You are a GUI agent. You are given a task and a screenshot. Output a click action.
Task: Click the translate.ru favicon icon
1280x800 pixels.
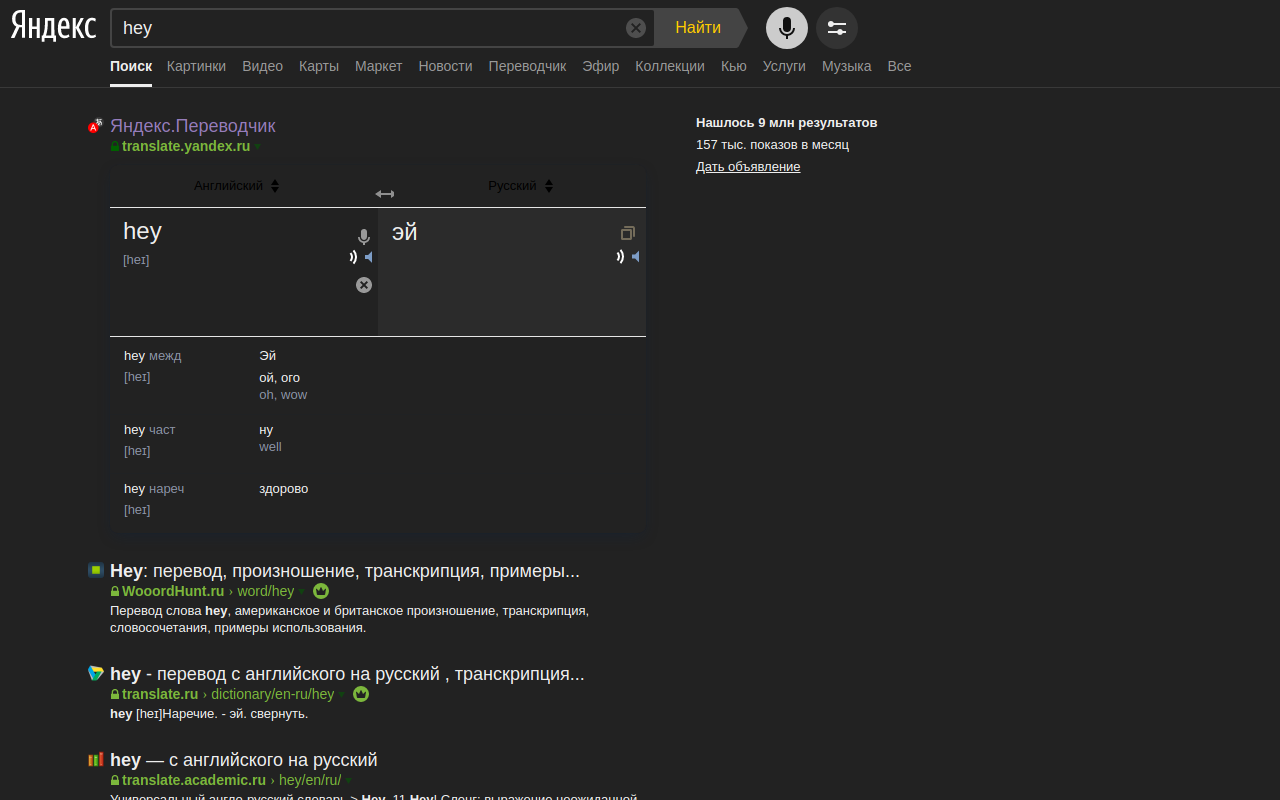[x=96, y=673]
